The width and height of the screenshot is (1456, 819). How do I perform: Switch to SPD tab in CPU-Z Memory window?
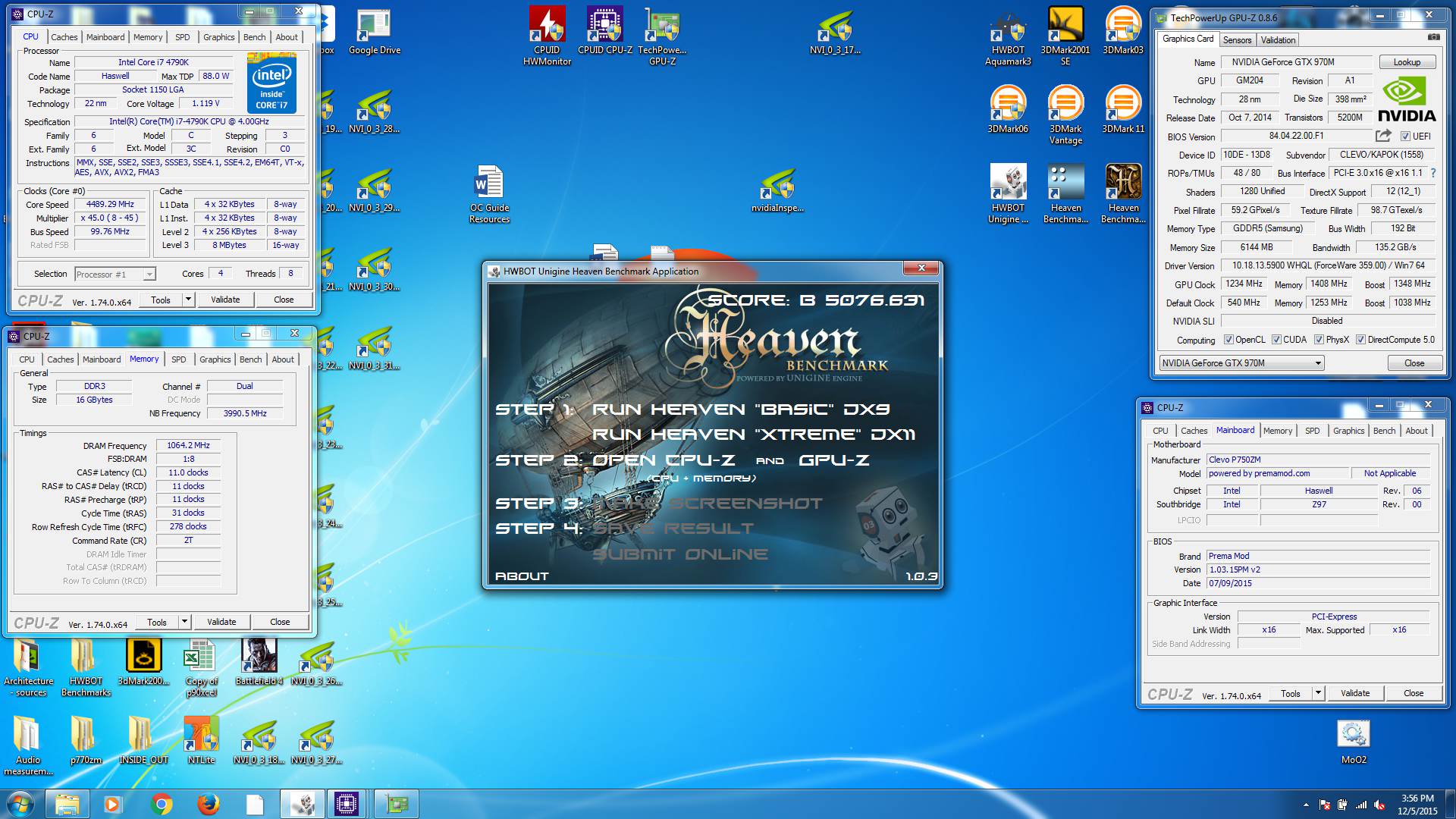179,359
